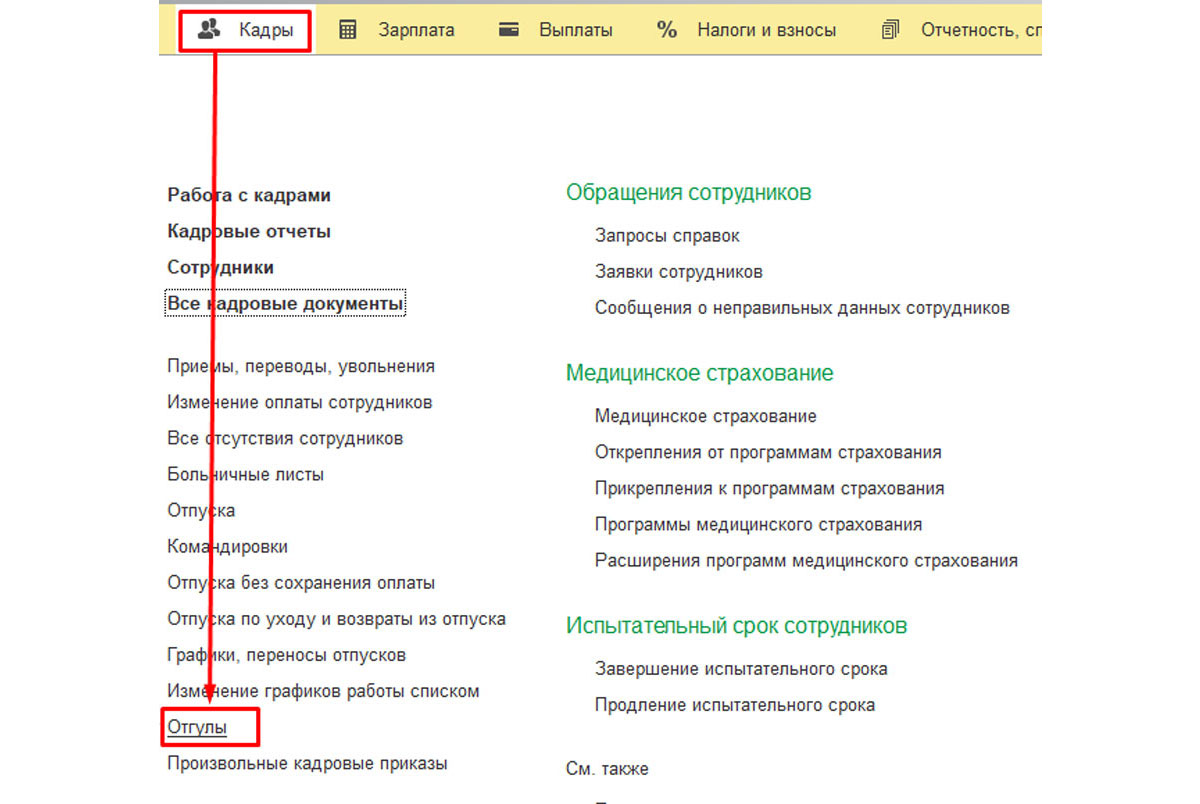Viewport: 1200px width, 804px height.
Task: Open the Командировки documents
Action: click(x=227, y=547)
